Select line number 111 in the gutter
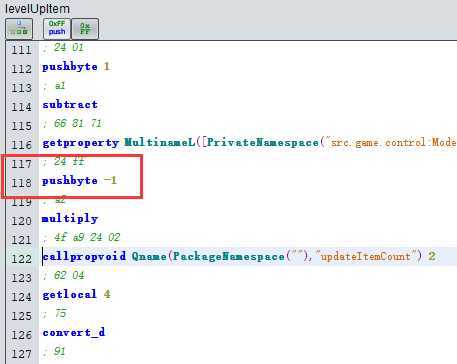The image size is (457, 364). (21, 50)
